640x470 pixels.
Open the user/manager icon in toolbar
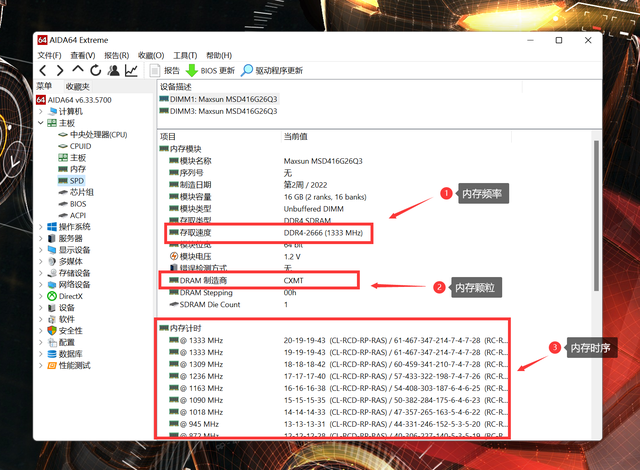(x=113, y=71)
